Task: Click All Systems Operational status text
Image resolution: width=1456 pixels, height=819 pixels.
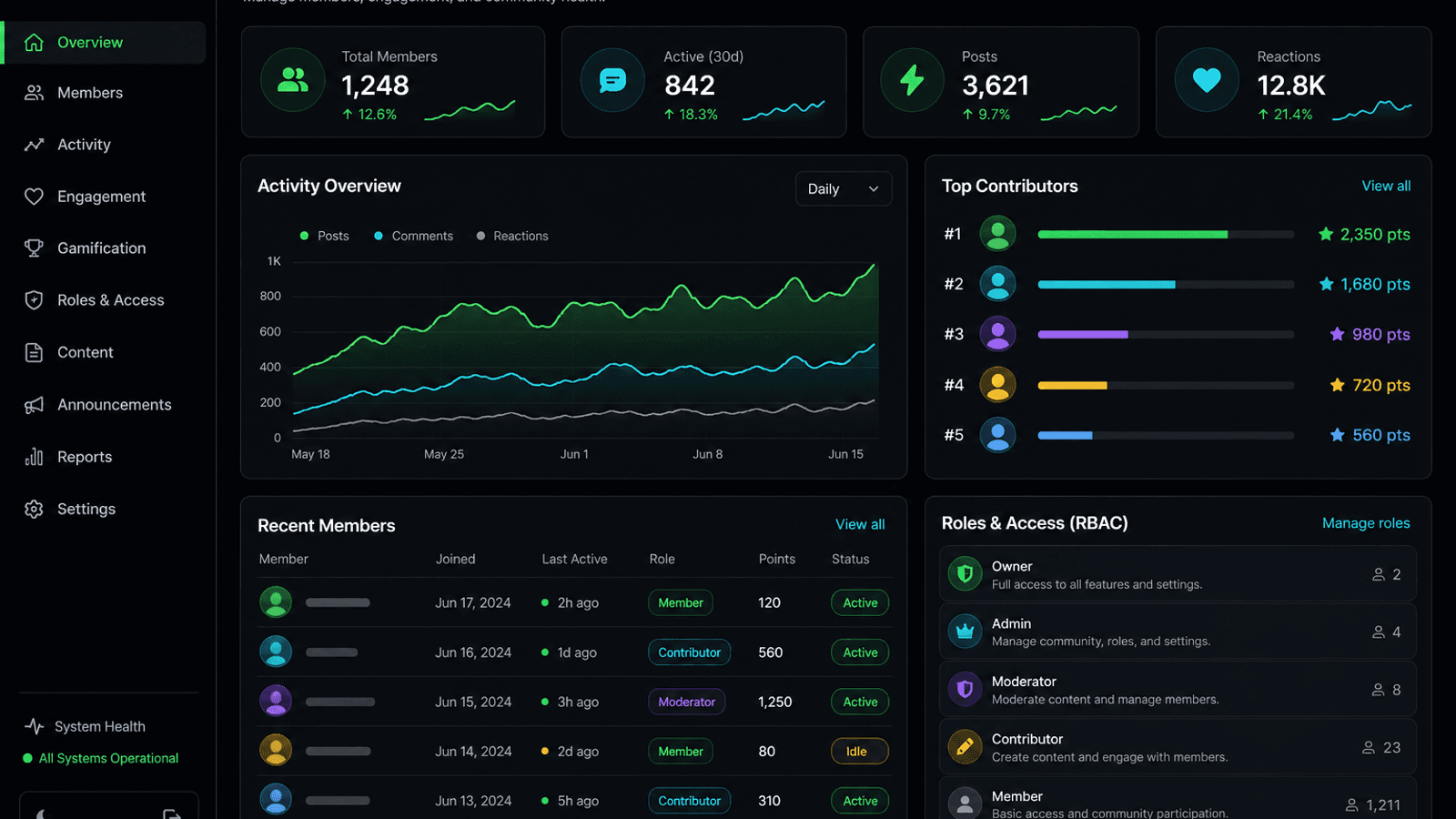Action: (108, 758)
